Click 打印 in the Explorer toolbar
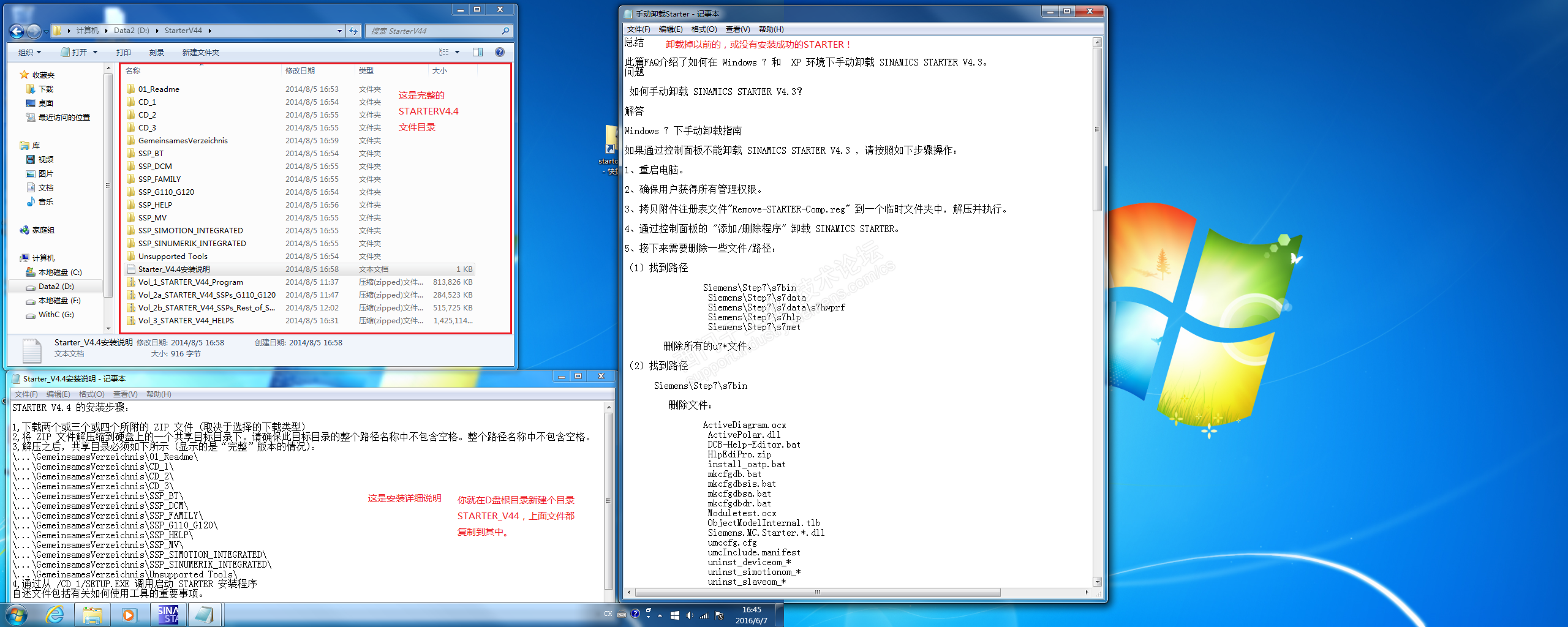The height and width of the screenshot is (627, 1568). click(124, 52)
